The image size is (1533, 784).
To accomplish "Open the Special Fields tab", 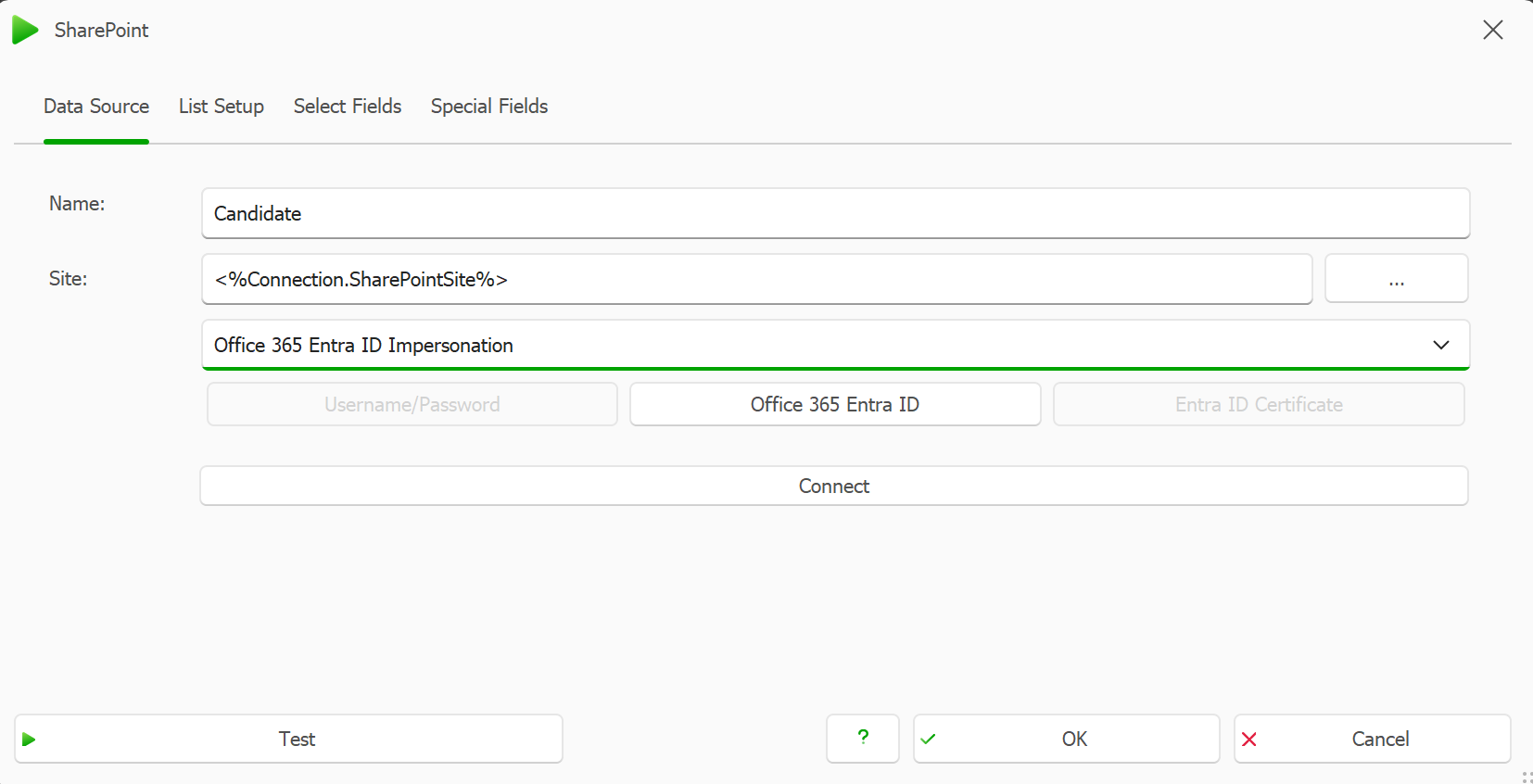I will 489,107.
